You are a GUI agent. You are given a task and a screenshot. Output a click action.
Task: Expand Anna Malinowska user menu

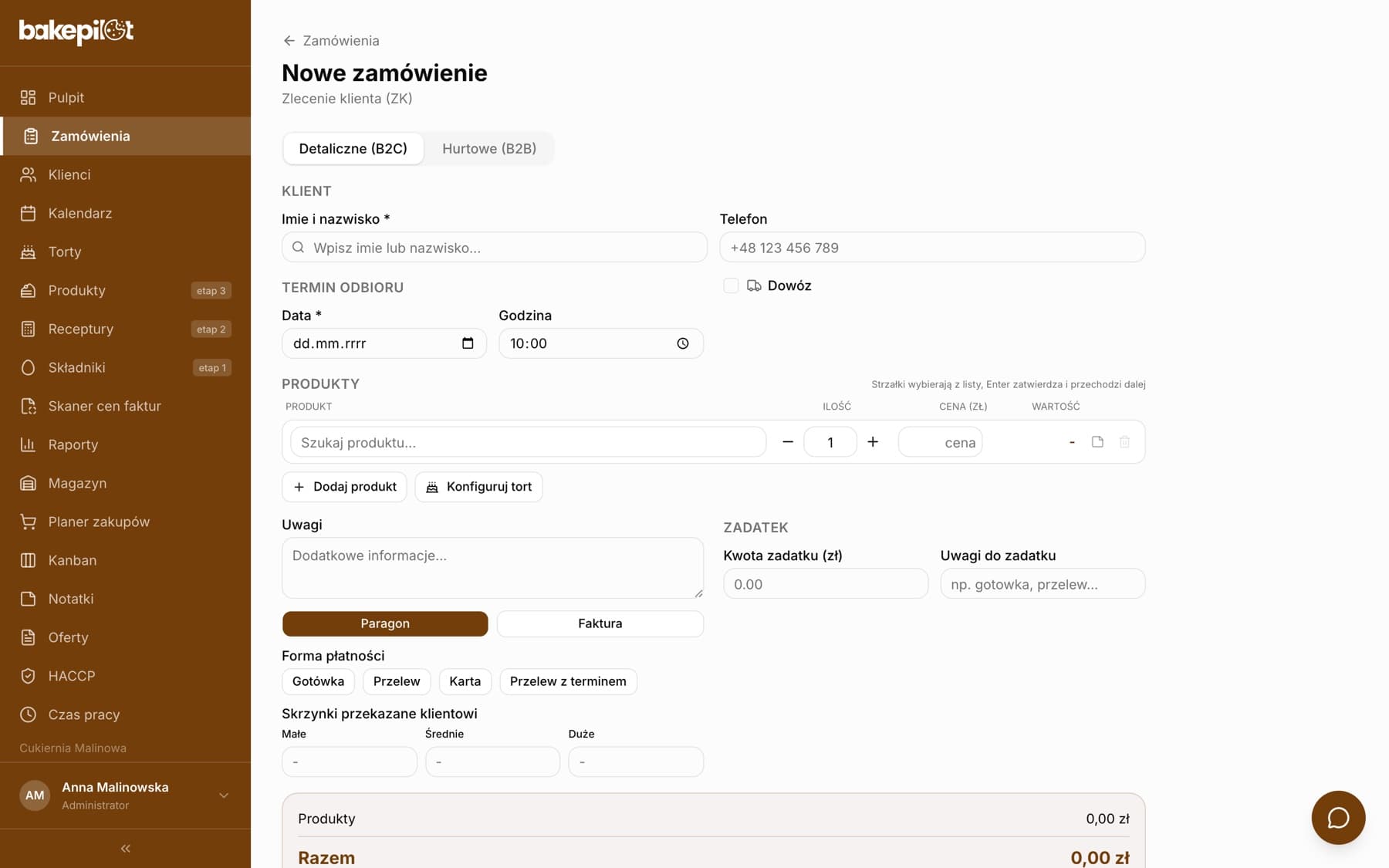pos(126,795)
